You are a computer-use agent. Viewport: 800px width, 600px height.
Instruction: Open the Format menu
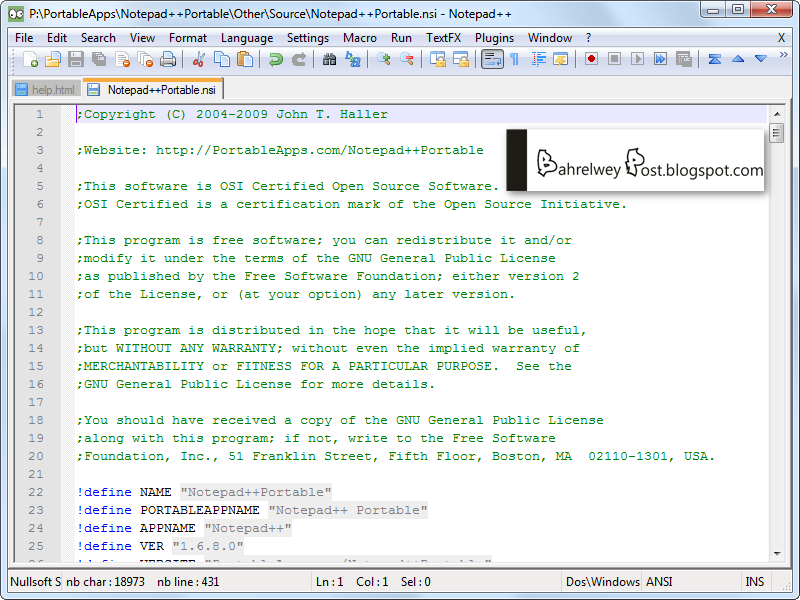click(188, 38)
